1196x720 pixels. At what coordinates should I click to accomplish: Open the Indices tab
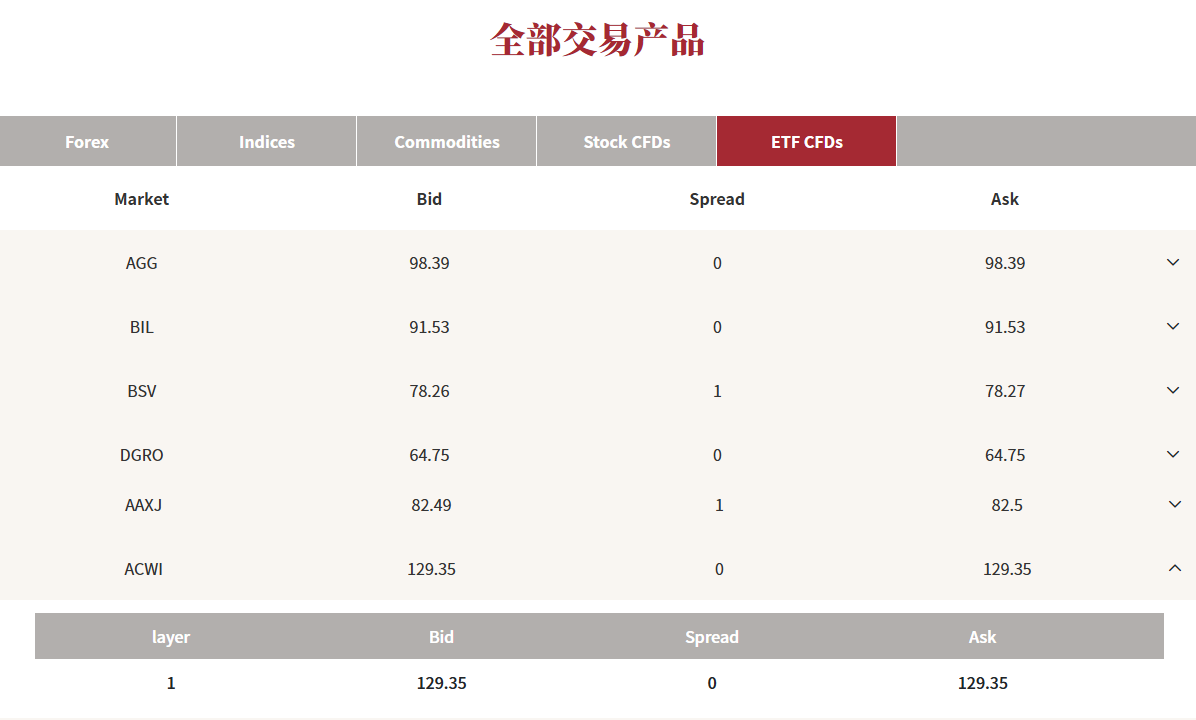point(266,141)
